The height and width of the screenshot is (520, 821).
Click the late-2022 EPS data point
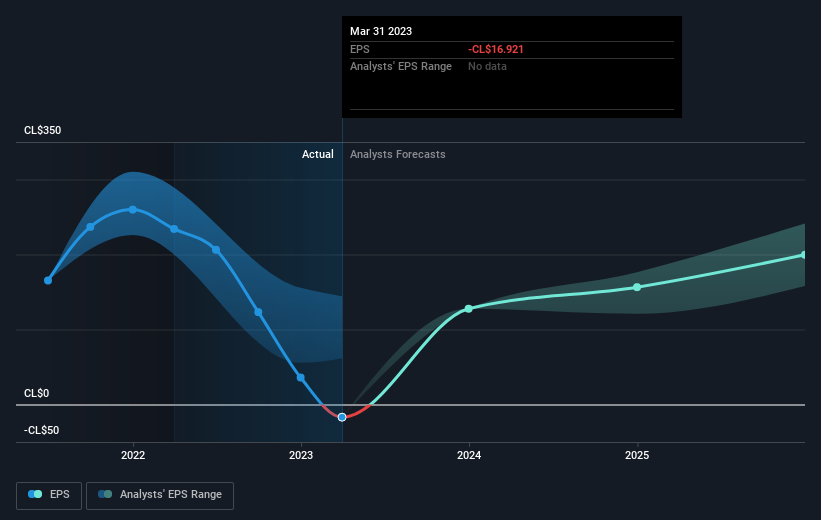(x=258, y=312)
